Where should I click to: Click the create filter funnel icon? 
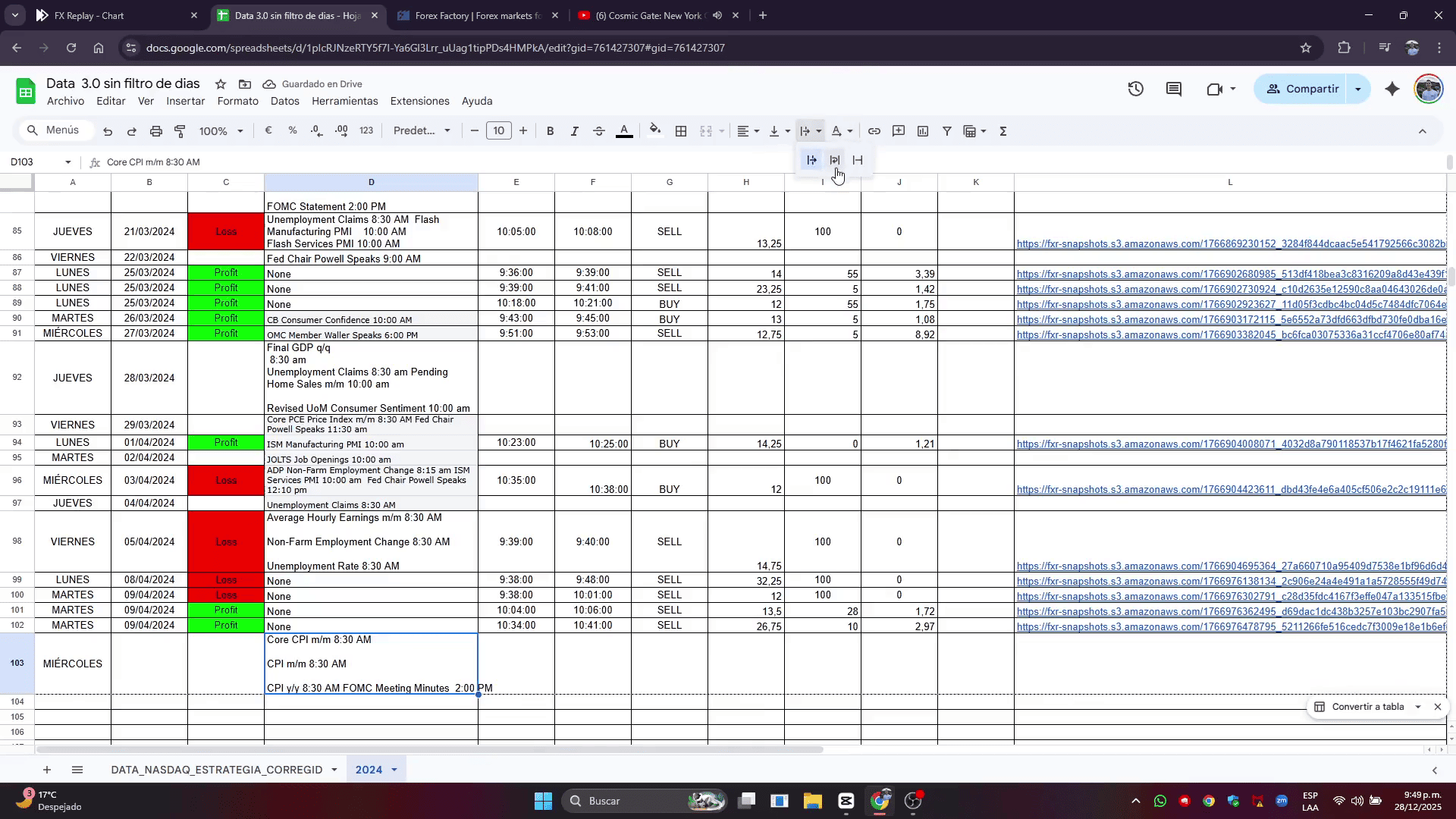click(x=946, y=131)
